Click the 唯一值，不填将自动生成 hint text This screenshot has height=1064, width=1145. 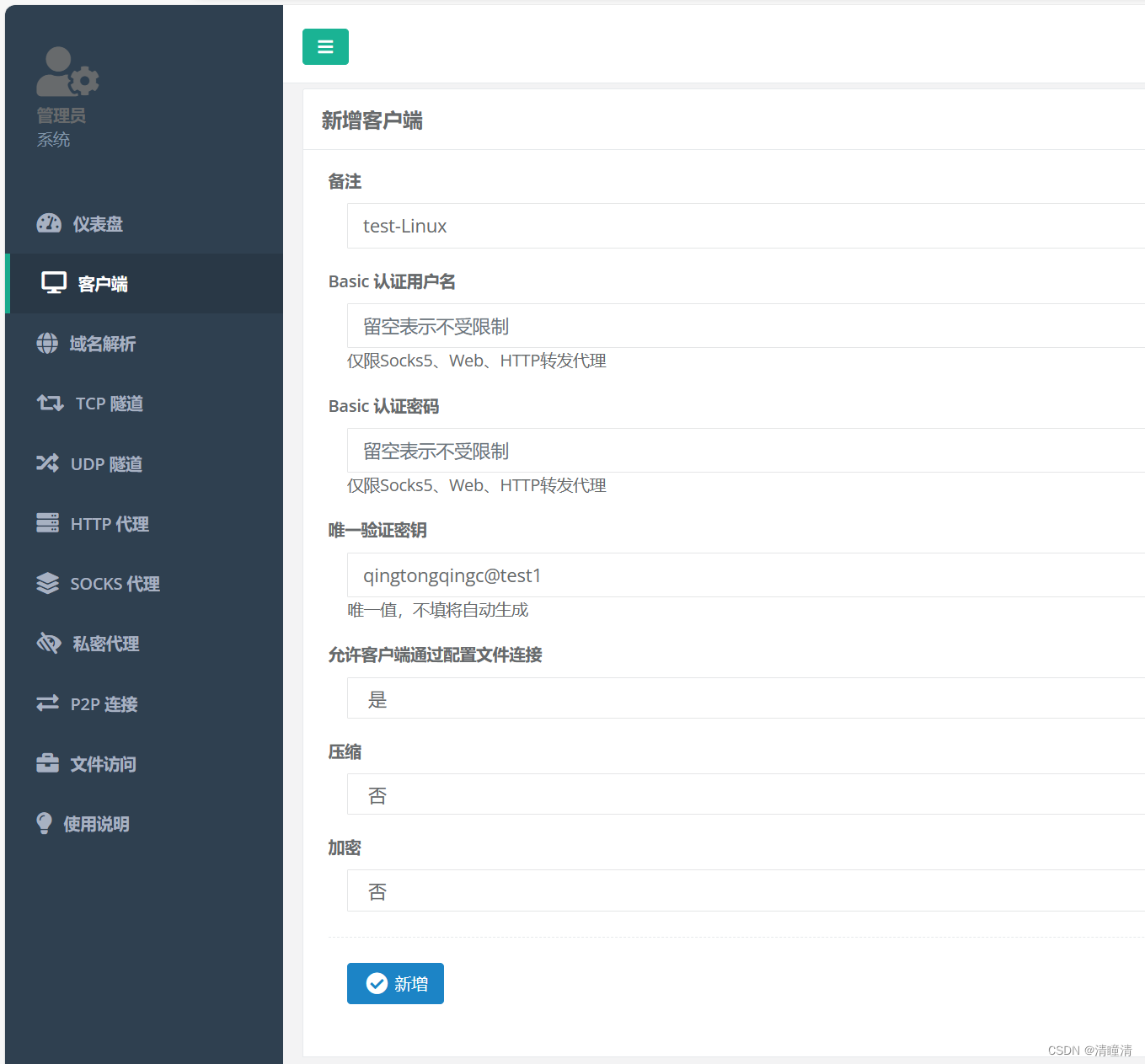(438, 610)
